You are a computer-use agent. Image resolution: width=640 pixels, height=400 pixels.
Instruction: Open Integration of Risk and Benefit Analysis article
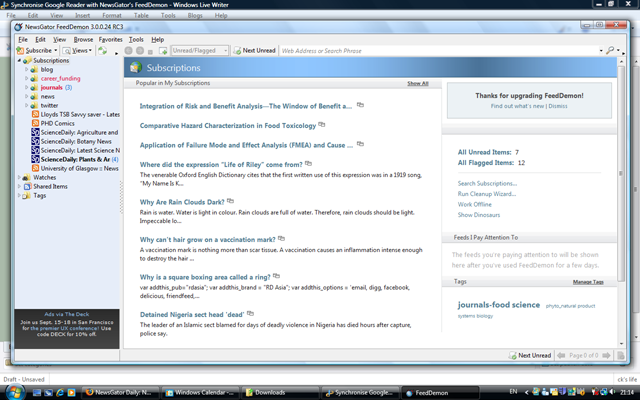[x=246, y=106]
